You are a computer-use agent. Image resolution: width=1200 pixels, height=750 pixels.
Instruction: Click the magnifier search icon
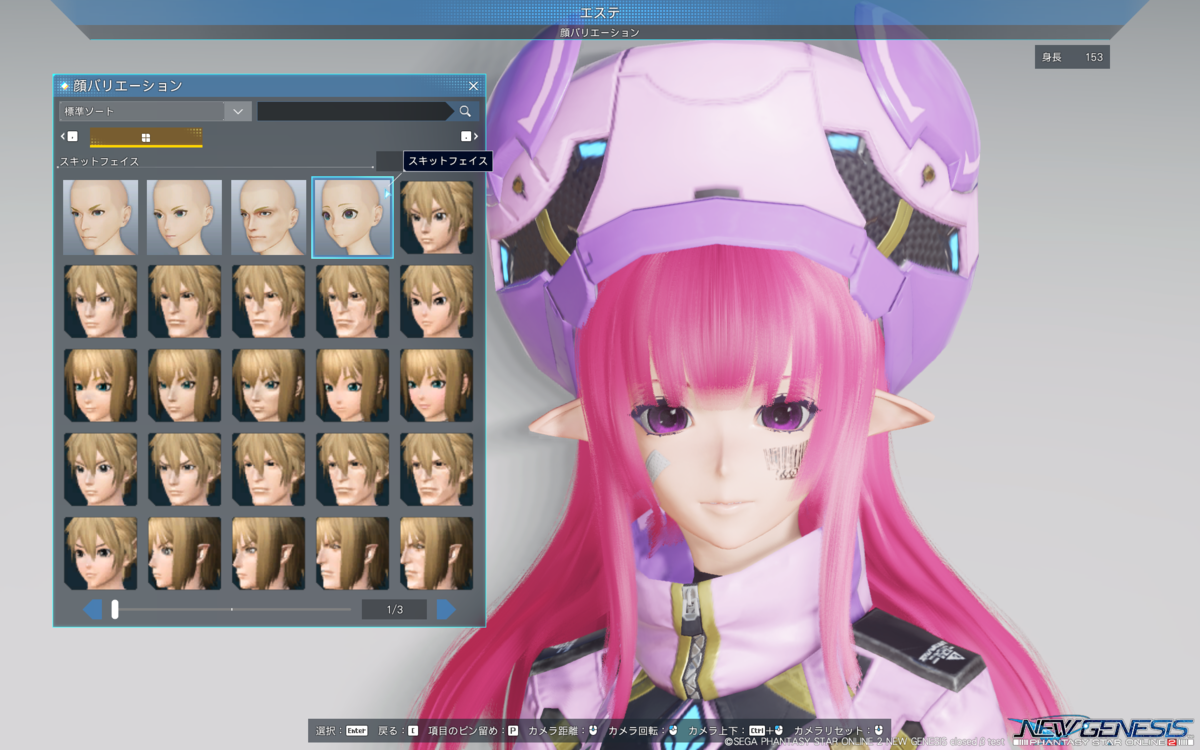click(x=465, y=111)
